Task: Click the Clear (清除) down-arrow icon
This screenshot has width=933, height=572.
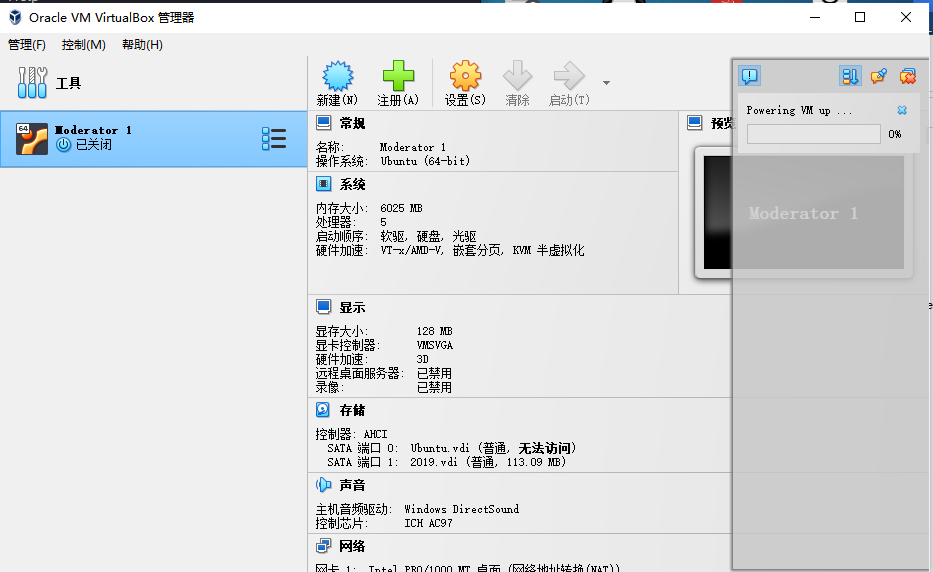Action: pyautogui.click(x=517, y=76)
